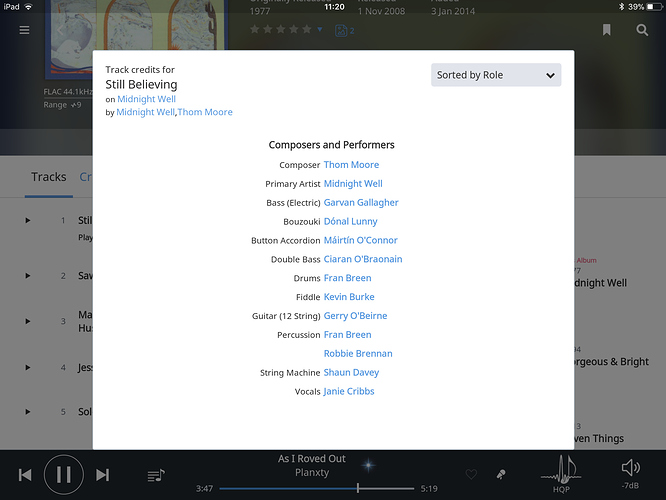This screenshot has width=666, height=500.
Task: Open the hamburger navigation menu
Action: (x=24, y=30)
